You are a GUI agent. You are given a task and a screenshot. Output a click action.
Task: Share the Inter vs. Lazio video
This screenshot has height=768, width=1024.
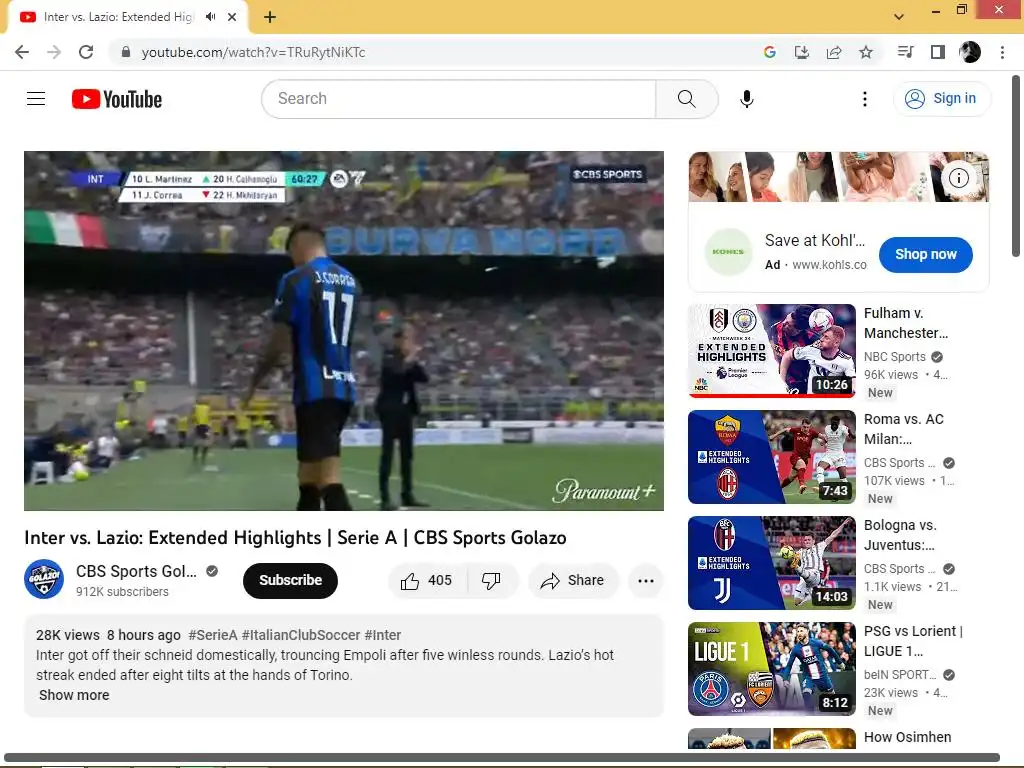click(573, 580)
